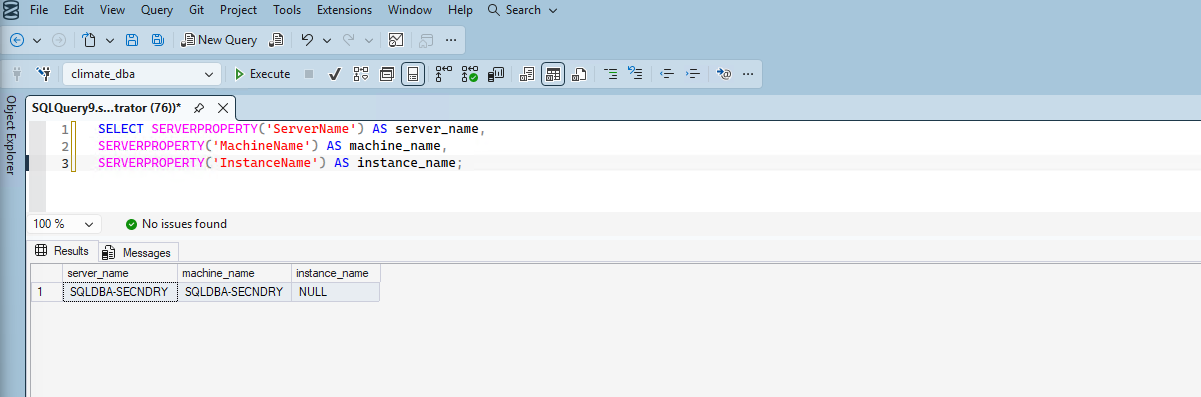Click the Change Connection icon
The height and width of the screenshot is (397, 1201).
point(43,74)
